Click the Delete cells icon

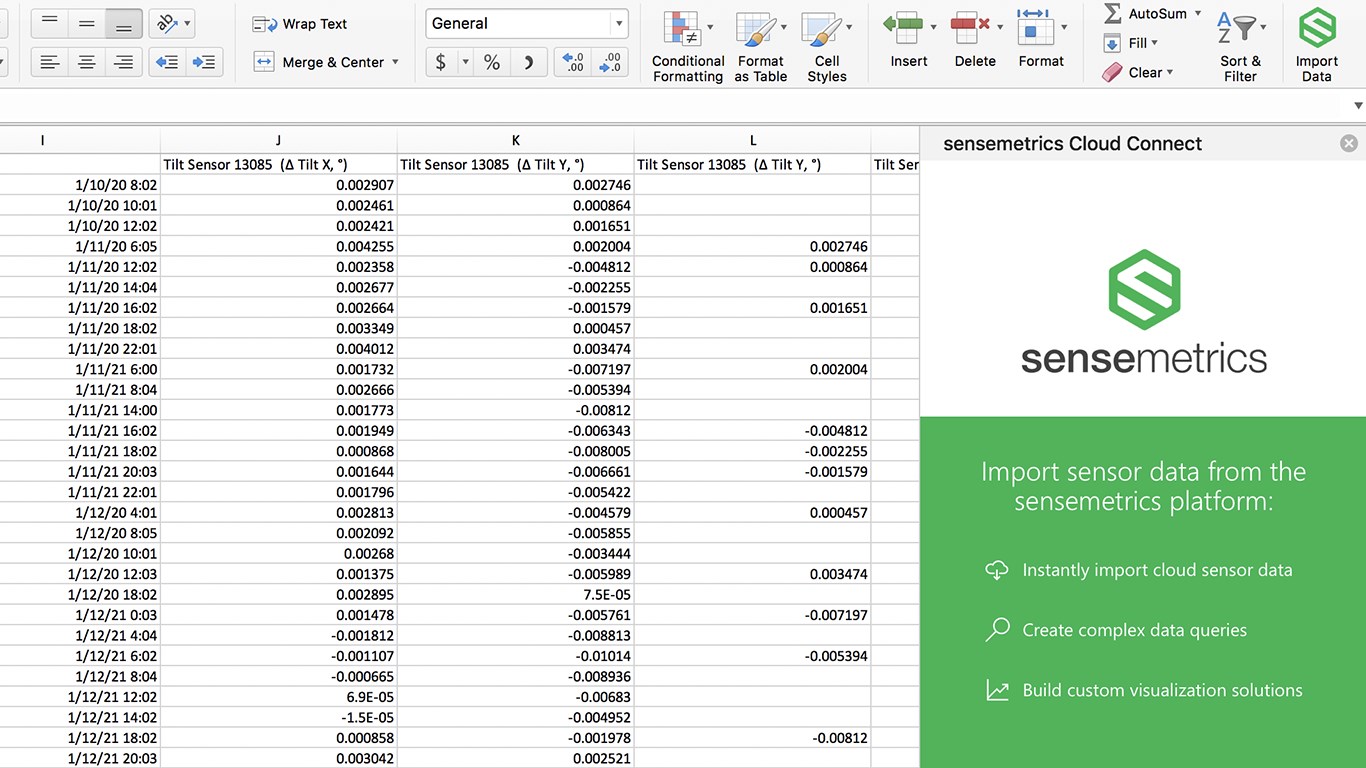[970, 27]
